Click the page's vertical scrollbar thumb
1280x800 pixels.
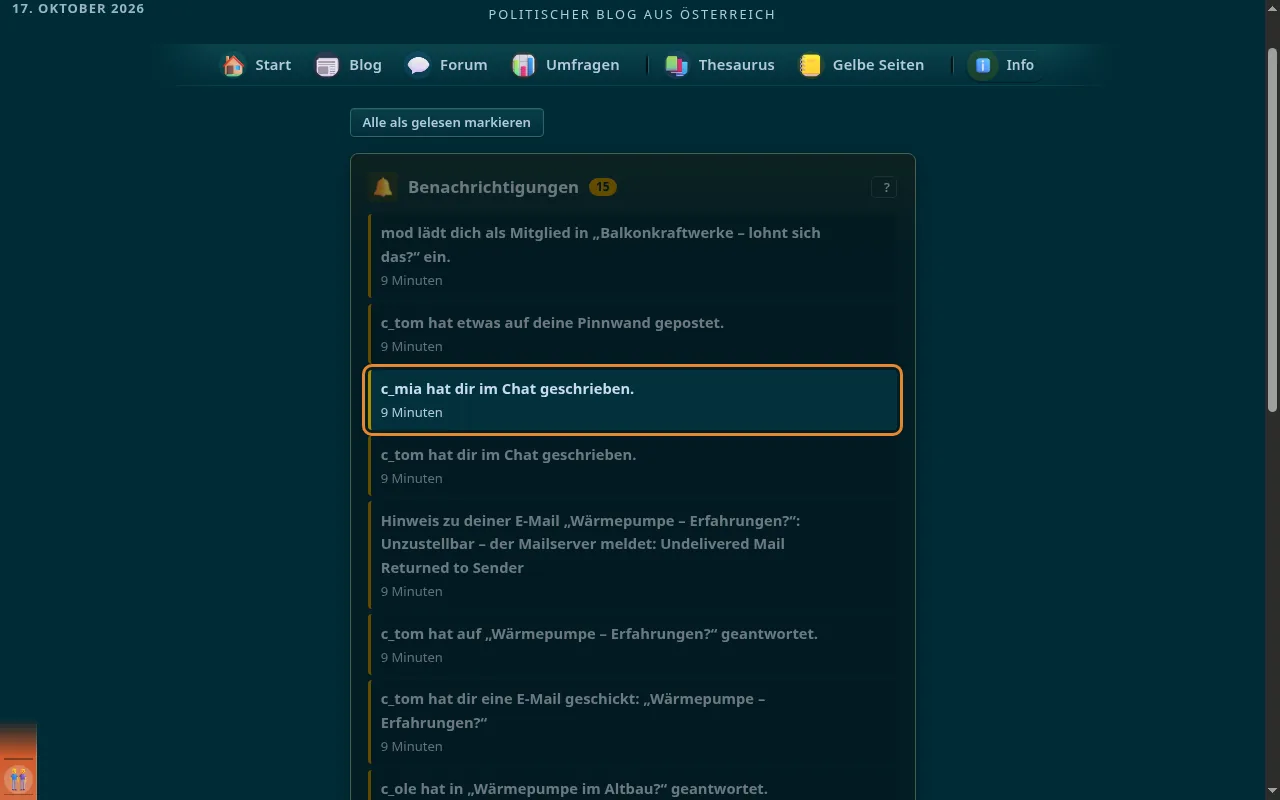coord(1272,229)
